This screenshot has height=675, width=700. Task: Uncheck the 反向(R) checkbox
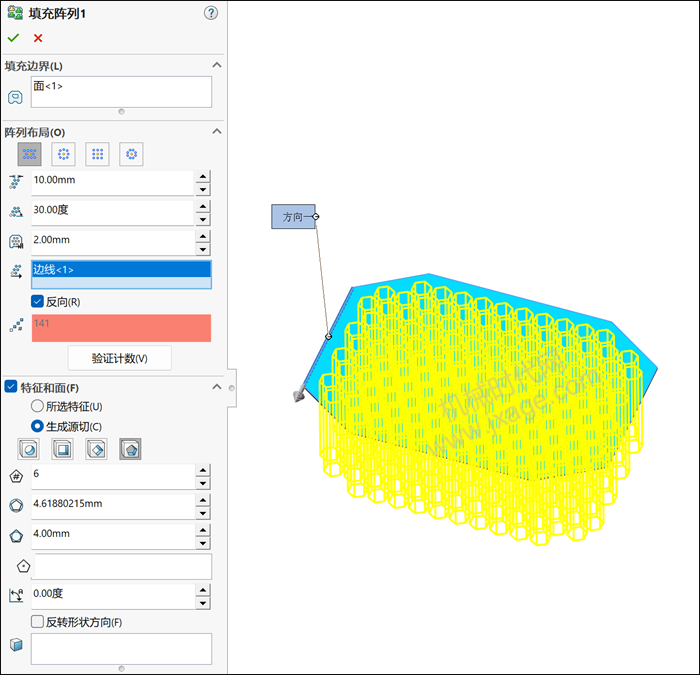point(38,301)
